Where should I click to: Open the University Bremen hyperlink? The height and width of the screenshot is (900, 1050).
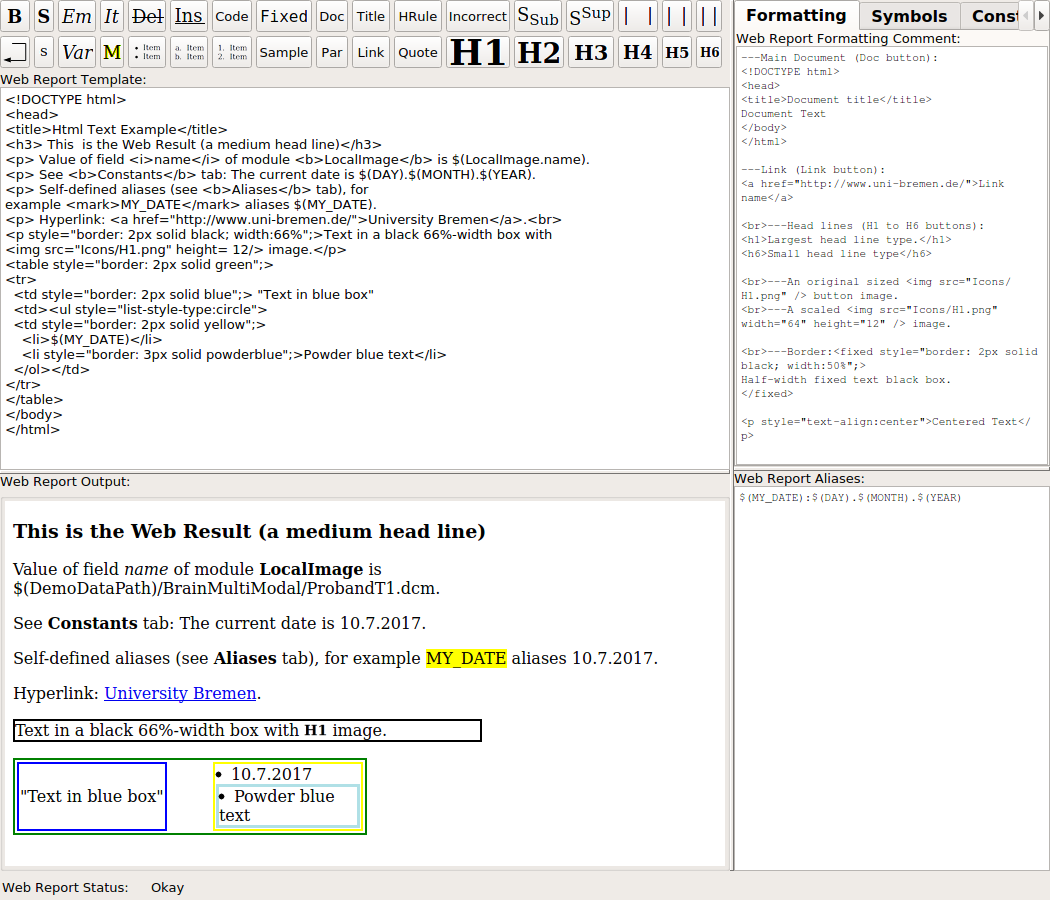180,693
